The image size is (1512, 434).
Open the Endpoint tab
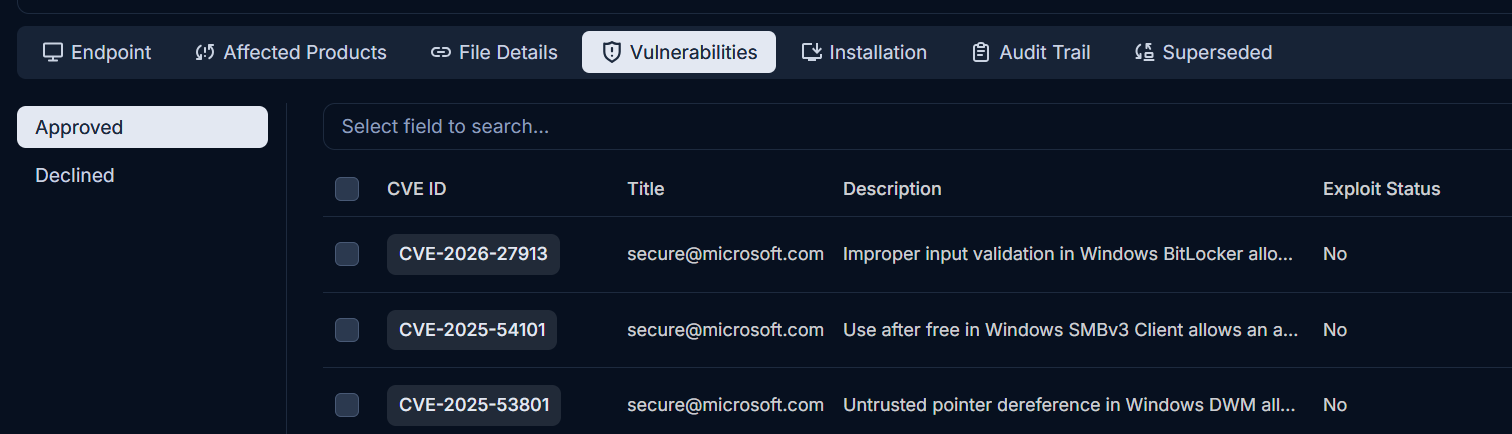coord(97,52)
